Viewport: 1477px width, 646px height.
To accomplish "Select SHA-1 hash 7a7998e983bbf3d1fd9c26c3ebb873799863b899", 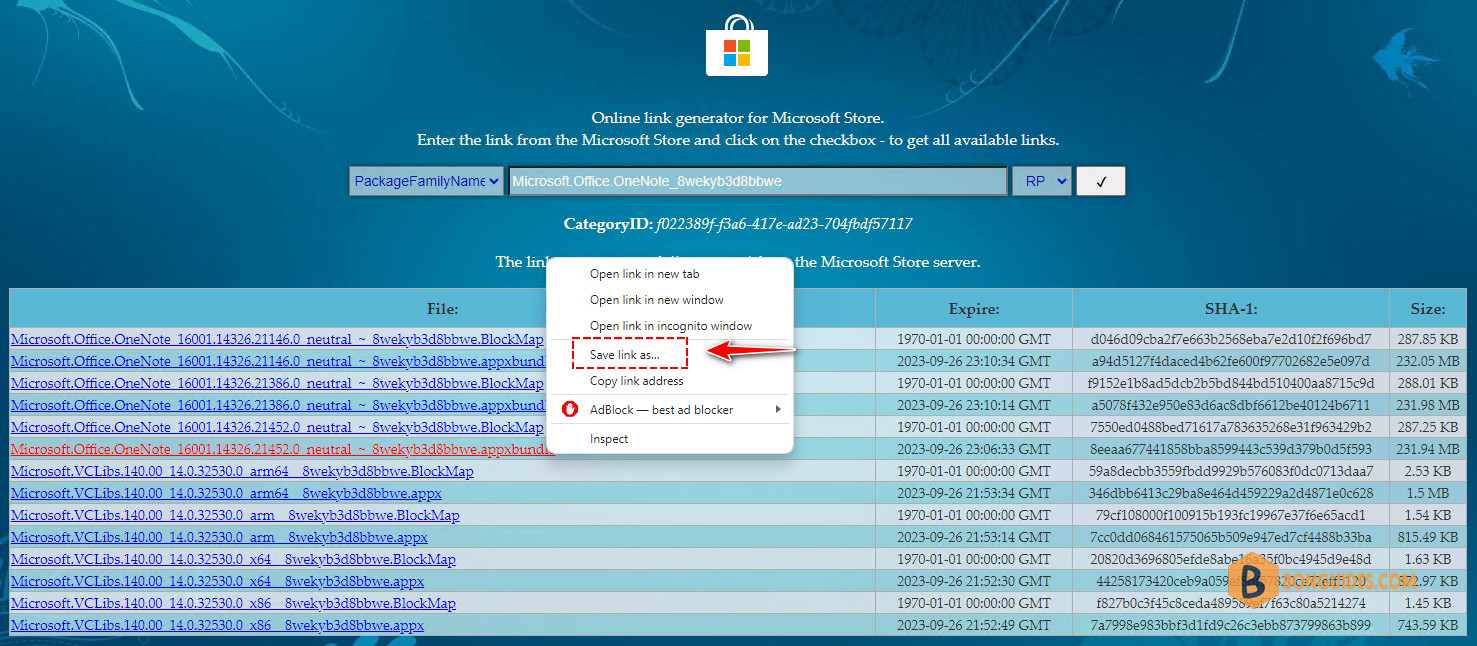I will 1231,625.
